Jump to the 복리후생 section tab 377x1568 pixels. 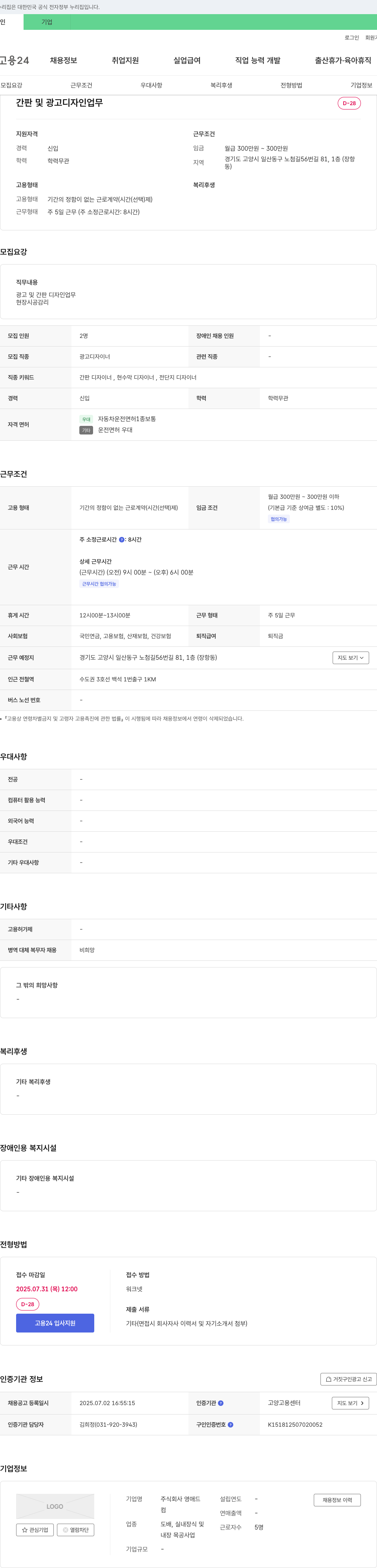pos(222,85)
